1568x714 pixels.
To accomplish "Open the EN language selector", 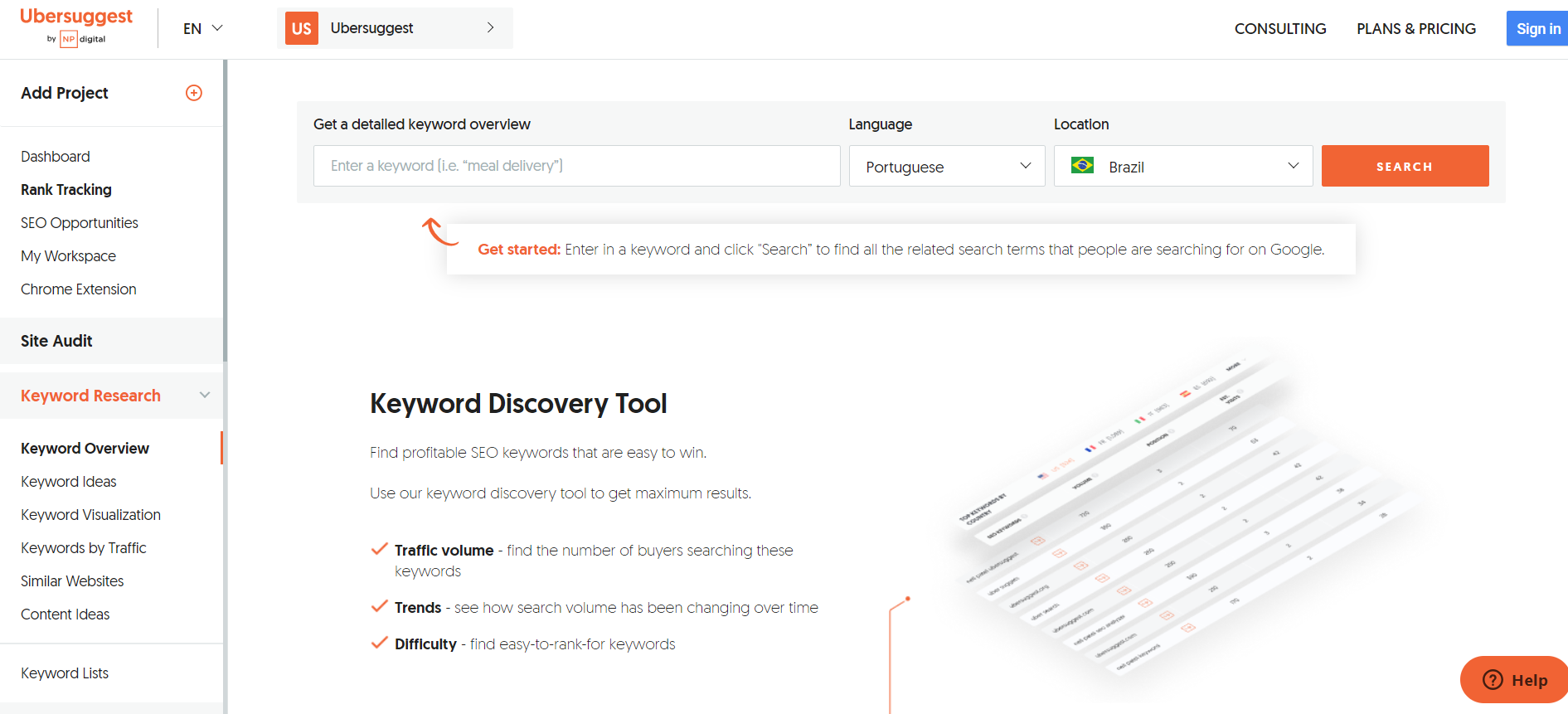I will pyautogui.click(x=203, y=28).
